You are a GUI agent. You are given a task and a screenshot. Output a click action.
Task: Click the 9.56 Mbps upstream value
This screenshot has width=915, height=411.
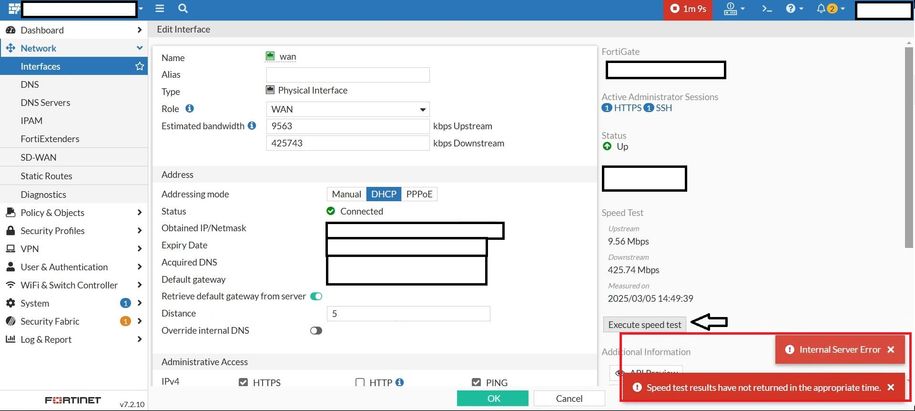pyautogui.click(x=628, y=241)
